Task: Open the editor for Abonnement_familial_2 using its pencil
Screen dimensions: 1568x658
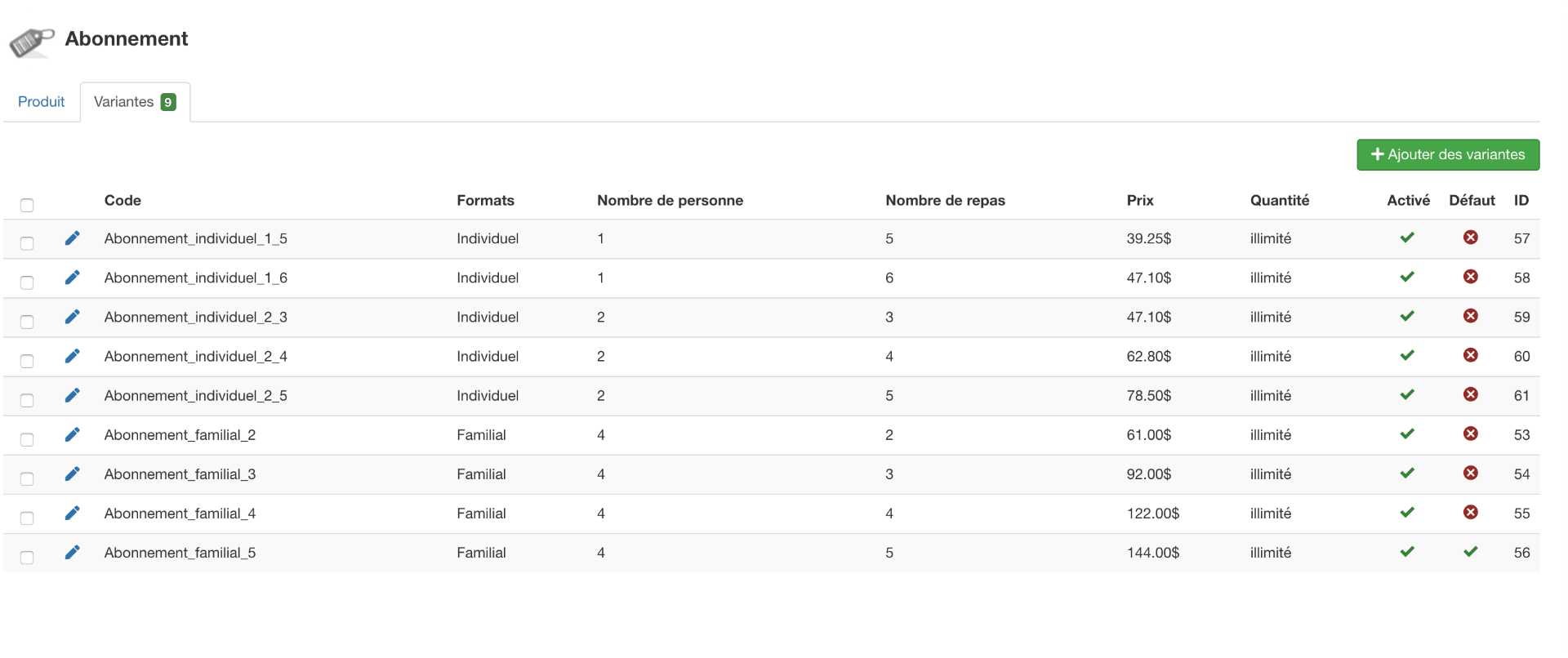Action: pos(73,435)
